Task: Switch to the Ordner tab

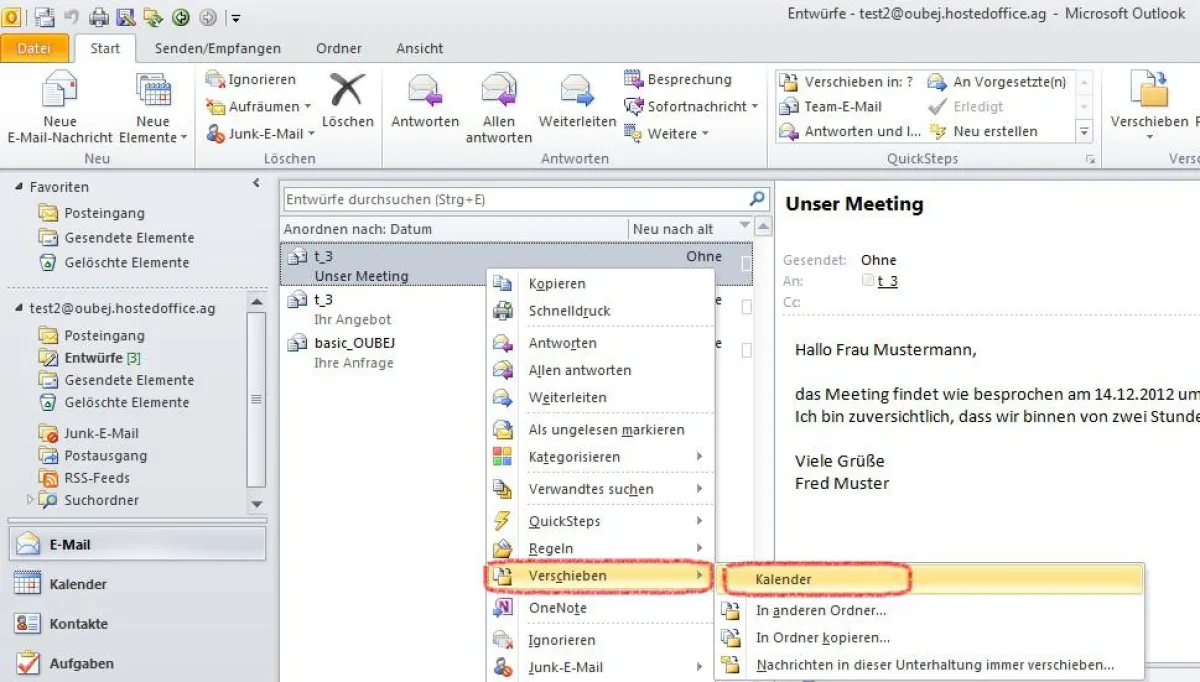Action: 339,48
